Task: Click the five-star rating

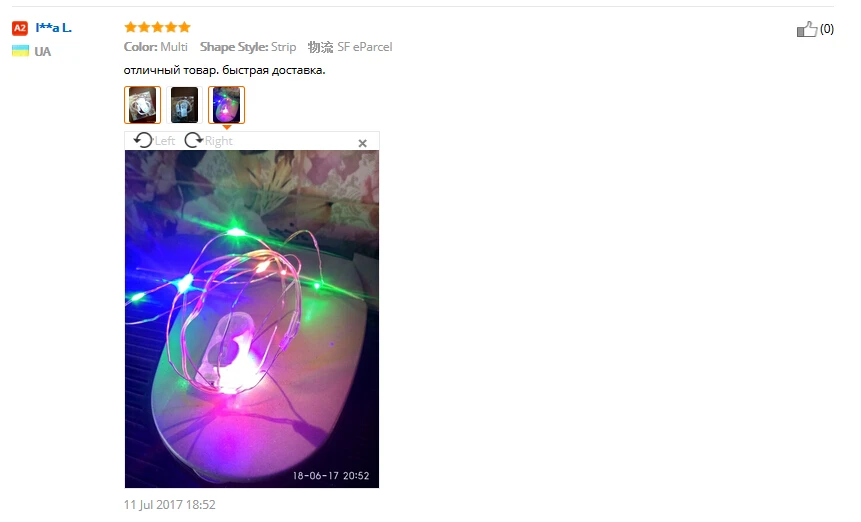Action: [157, 27]
